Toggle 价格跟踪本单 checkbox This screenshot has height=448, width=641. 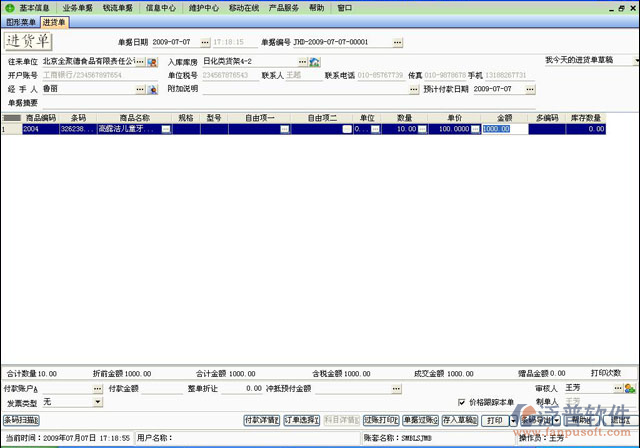461,402
